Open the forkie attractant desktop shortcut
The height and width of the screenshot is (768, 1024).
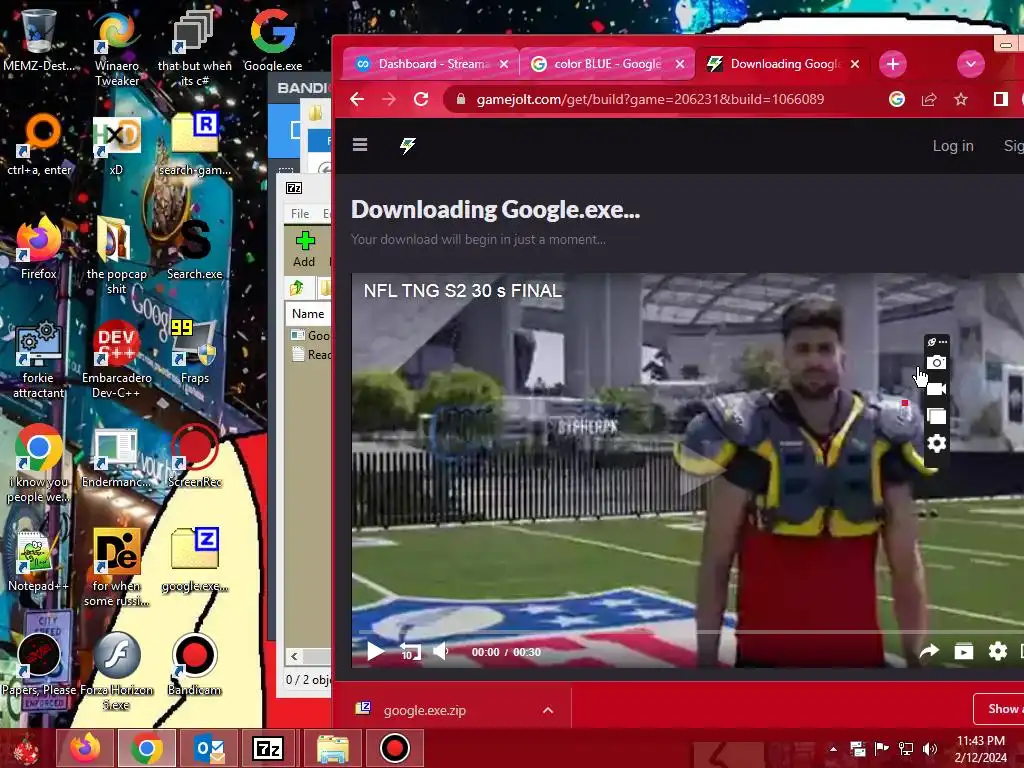pos(39,359)
